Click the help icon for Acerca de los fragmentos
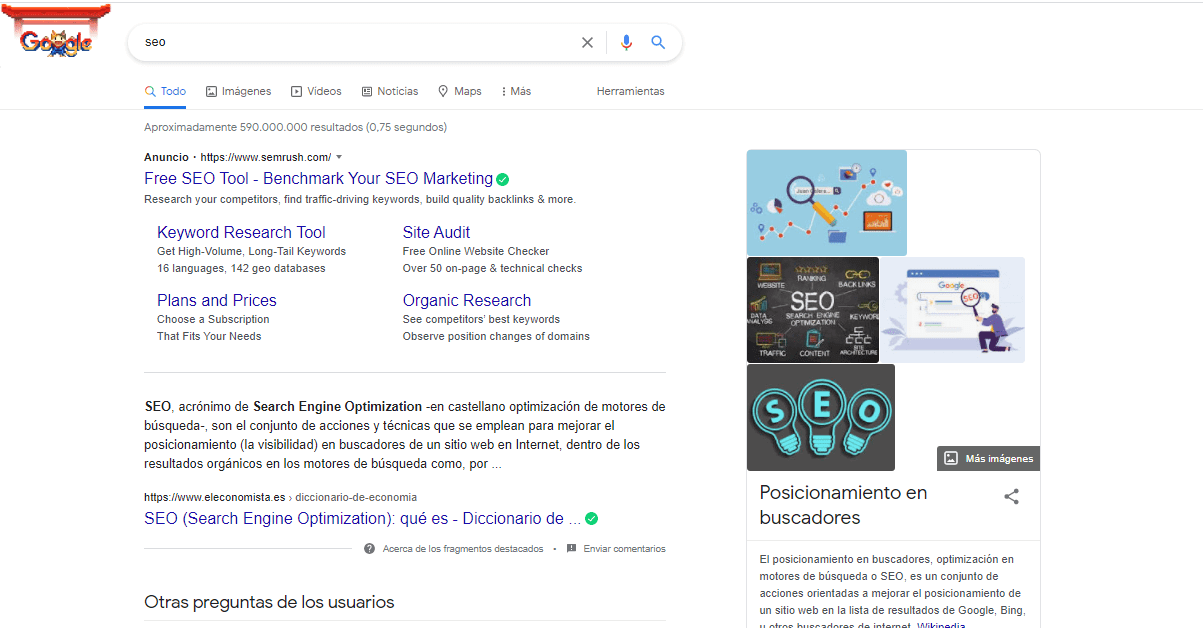1203x628 pixels. click(370, 549)
